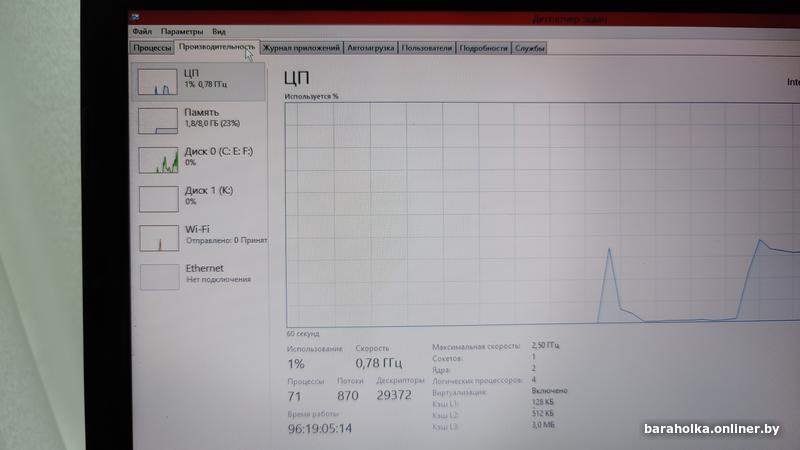Click the 3,0 МБ L3 cache value
The width and height of the screenshot is (800, 450).
tap(543, 424)
